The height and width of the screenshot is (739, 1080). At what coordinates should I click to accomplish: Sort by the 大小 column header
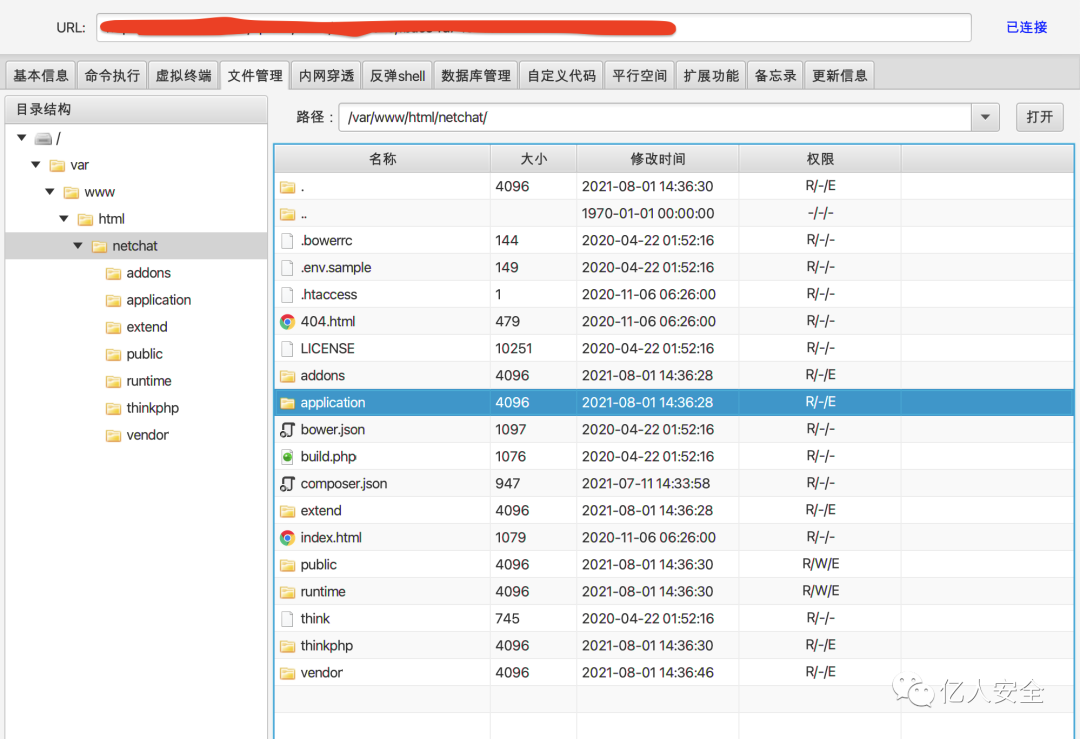coord(534,159)
